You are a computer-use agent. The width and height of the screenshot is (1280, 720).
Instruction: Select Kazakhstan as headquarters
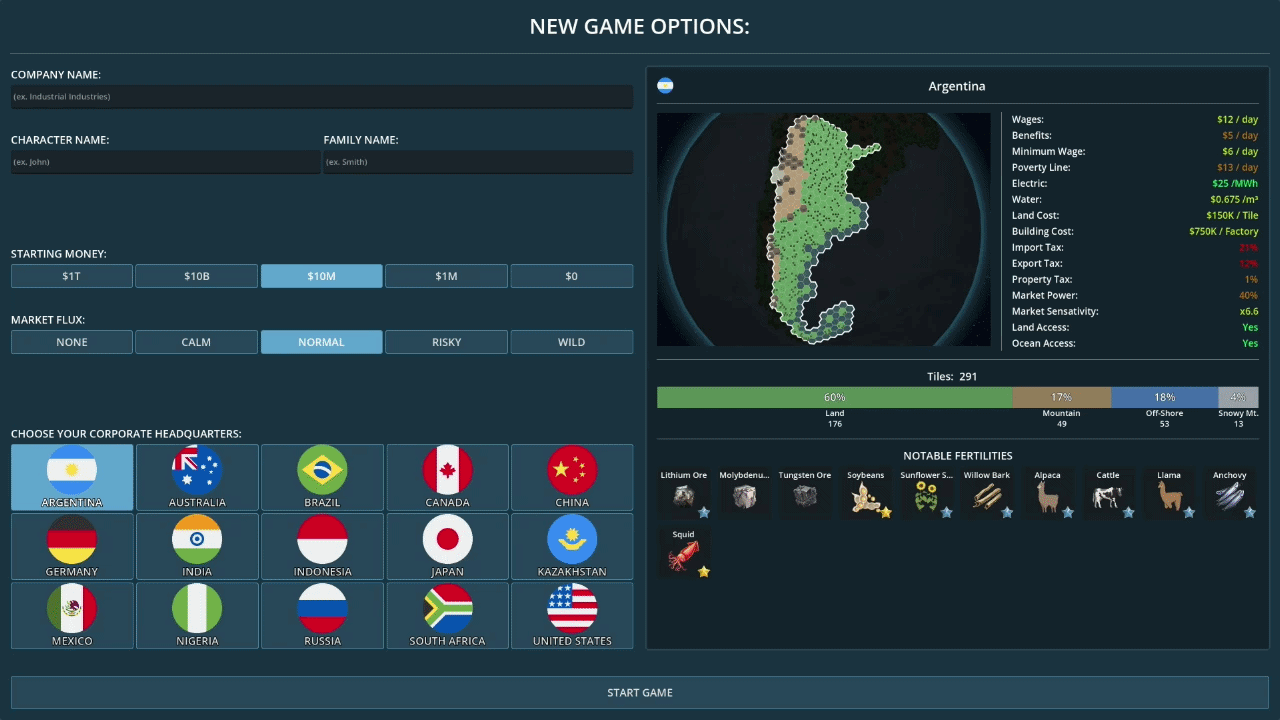pos(572,546)
